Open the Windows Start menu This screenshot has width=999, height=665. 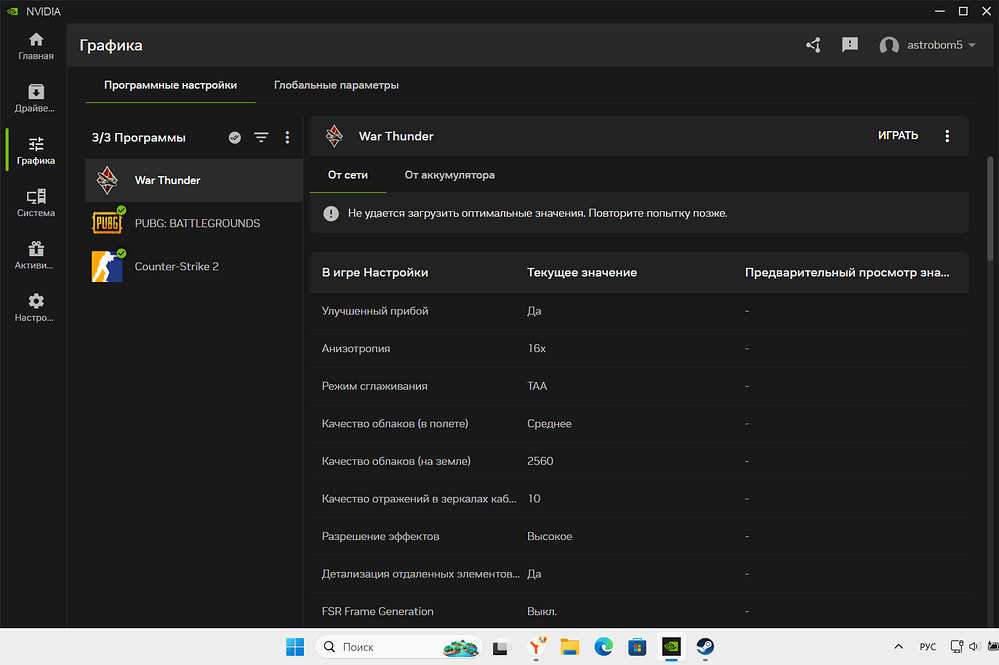click(295, 647)
